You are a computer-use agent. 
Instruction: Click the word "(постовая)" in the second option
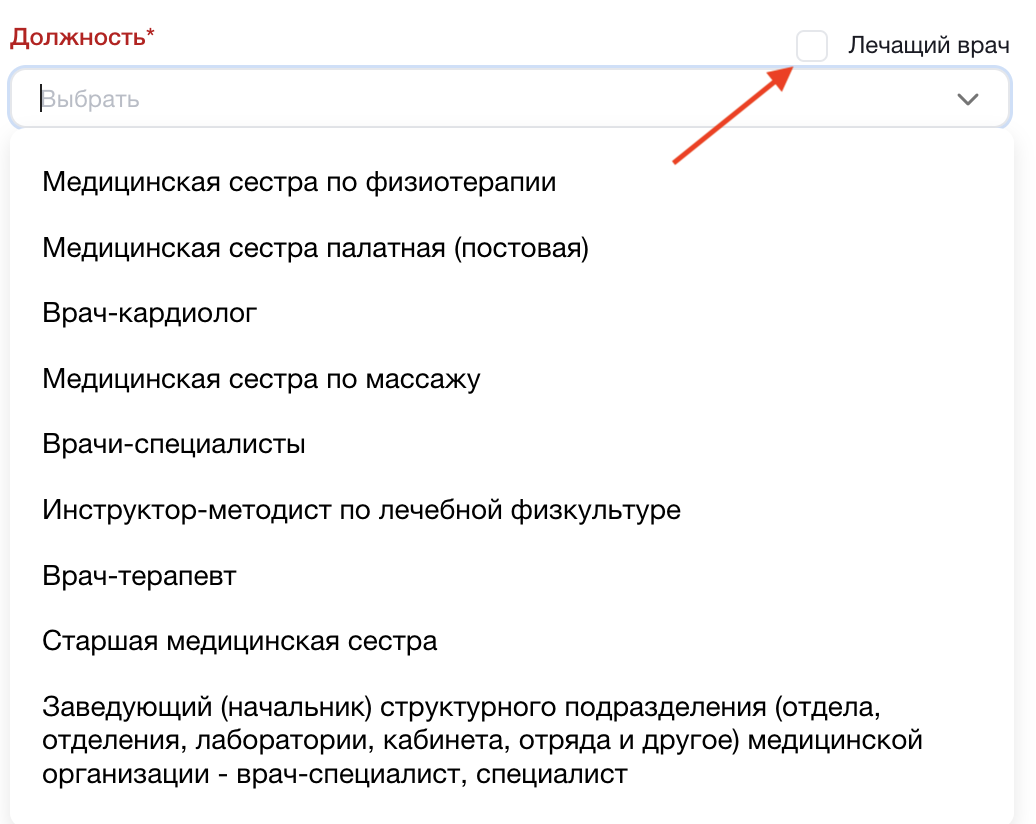point(521,248)
